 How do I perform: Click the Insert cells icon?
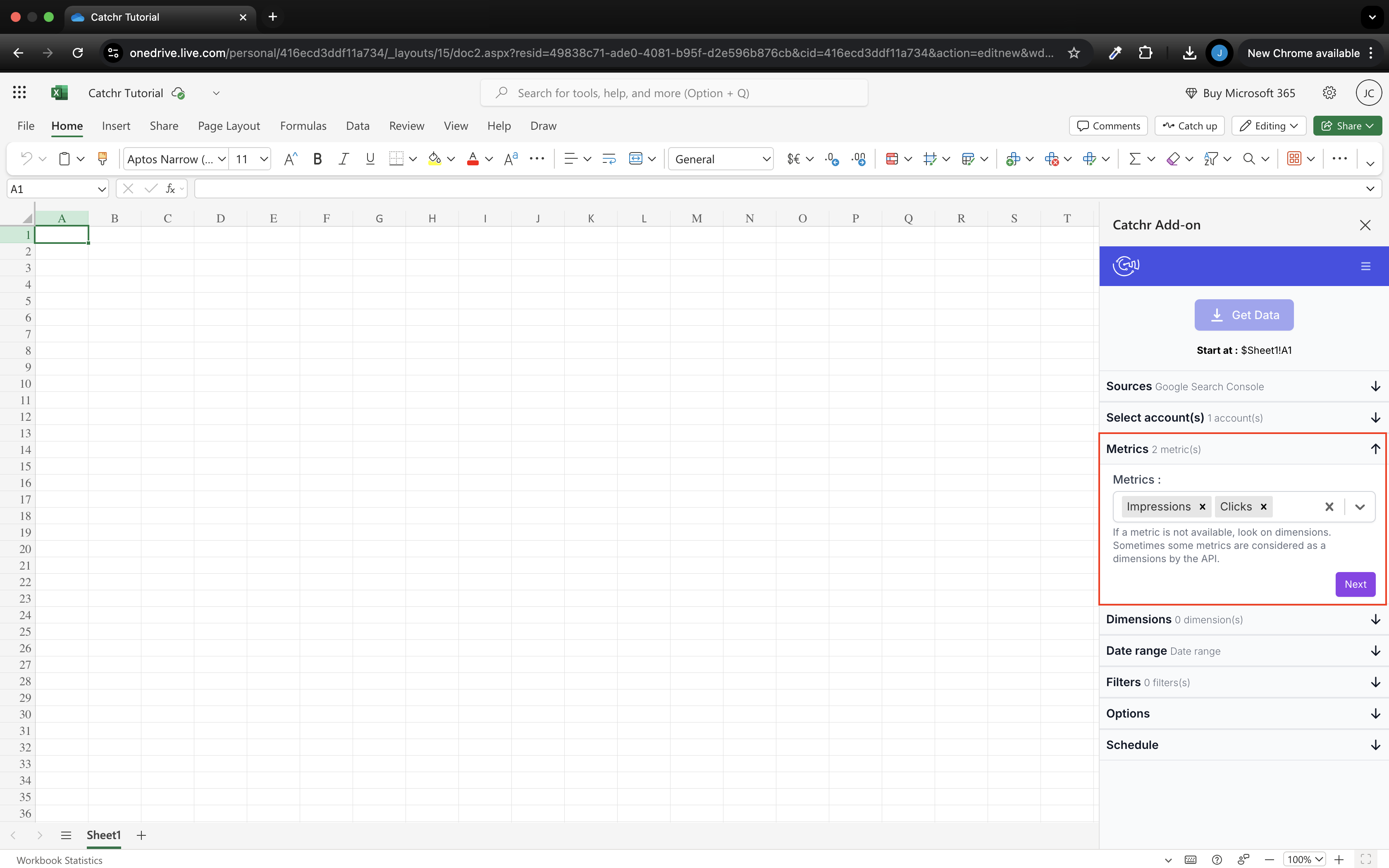coord(1013,159)
